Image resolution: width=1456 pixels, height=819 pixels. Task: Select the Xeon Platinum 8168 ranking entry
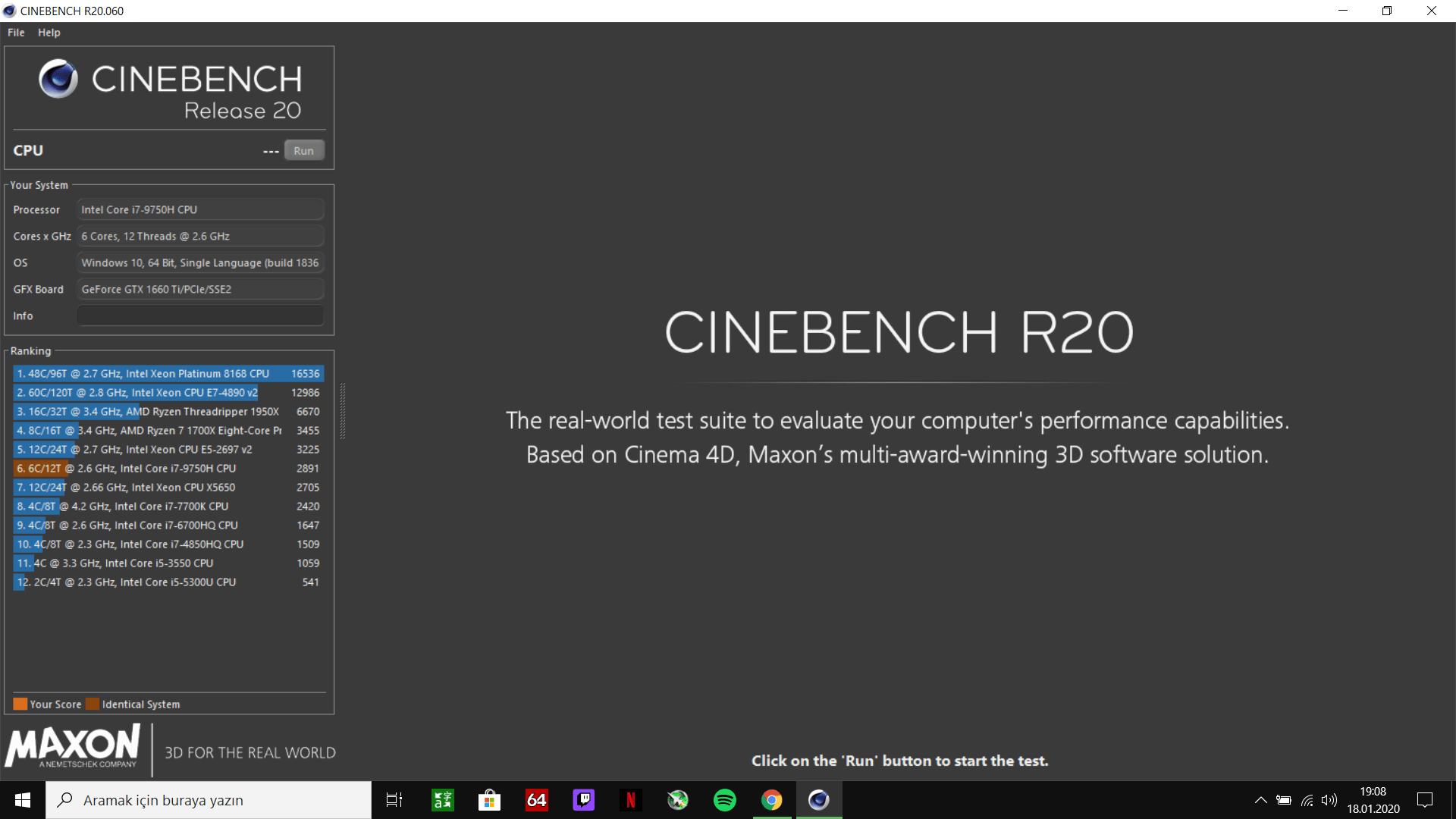pyautogui.click(x=168, y=373)
